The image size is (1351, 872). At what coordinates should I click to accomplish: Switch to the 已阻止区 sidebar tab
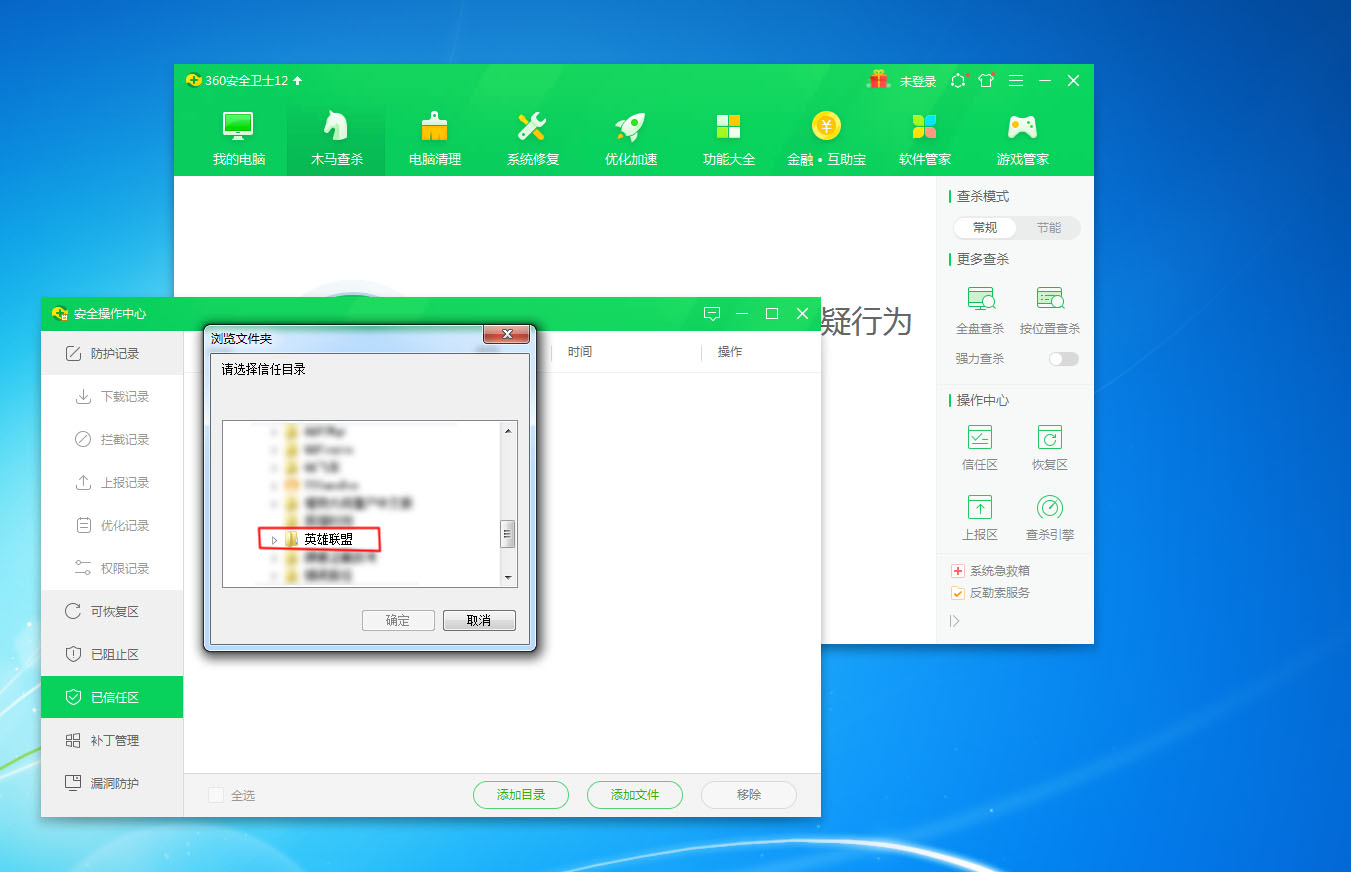coord(112,654)
